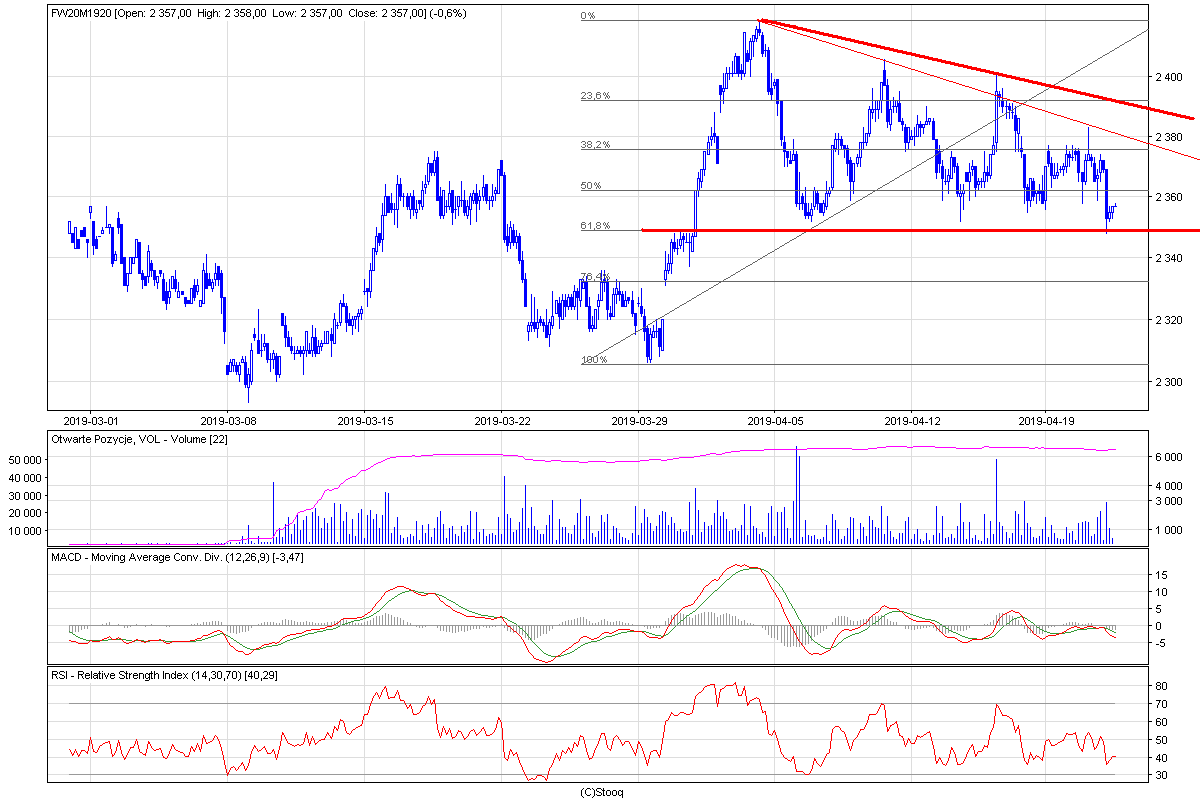Select MACD axis value 10
The width and height of the screenshot is (1200, 800).
[x=1161, y=592]
